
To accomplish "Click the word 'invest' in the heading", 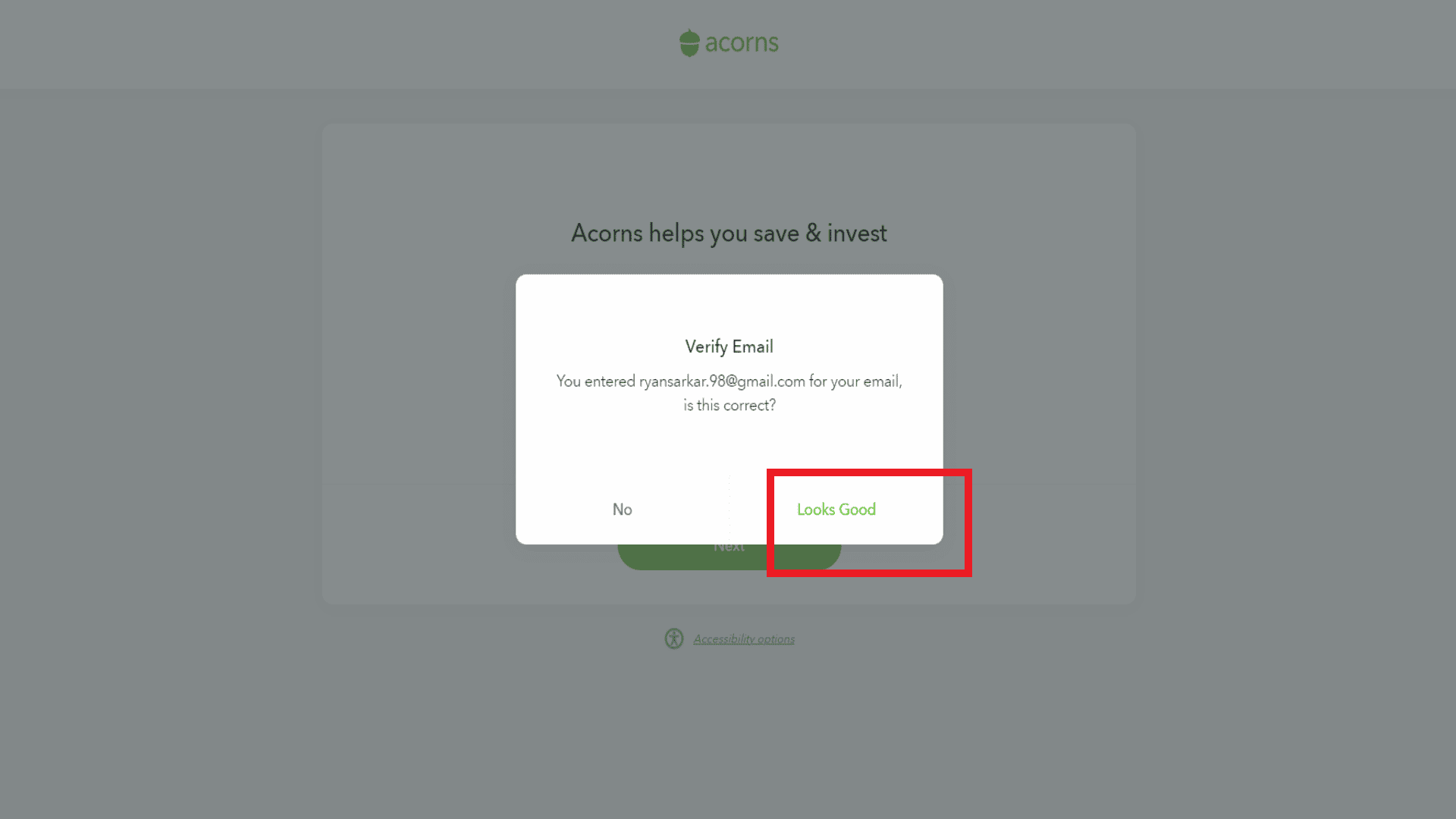I will pyautogui.click(x=857, y=233).
